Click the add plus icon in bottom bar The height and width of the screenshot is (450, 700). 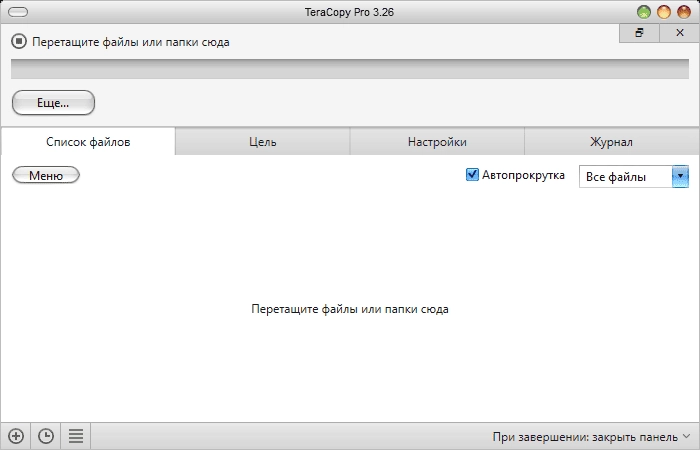[16, 436]
